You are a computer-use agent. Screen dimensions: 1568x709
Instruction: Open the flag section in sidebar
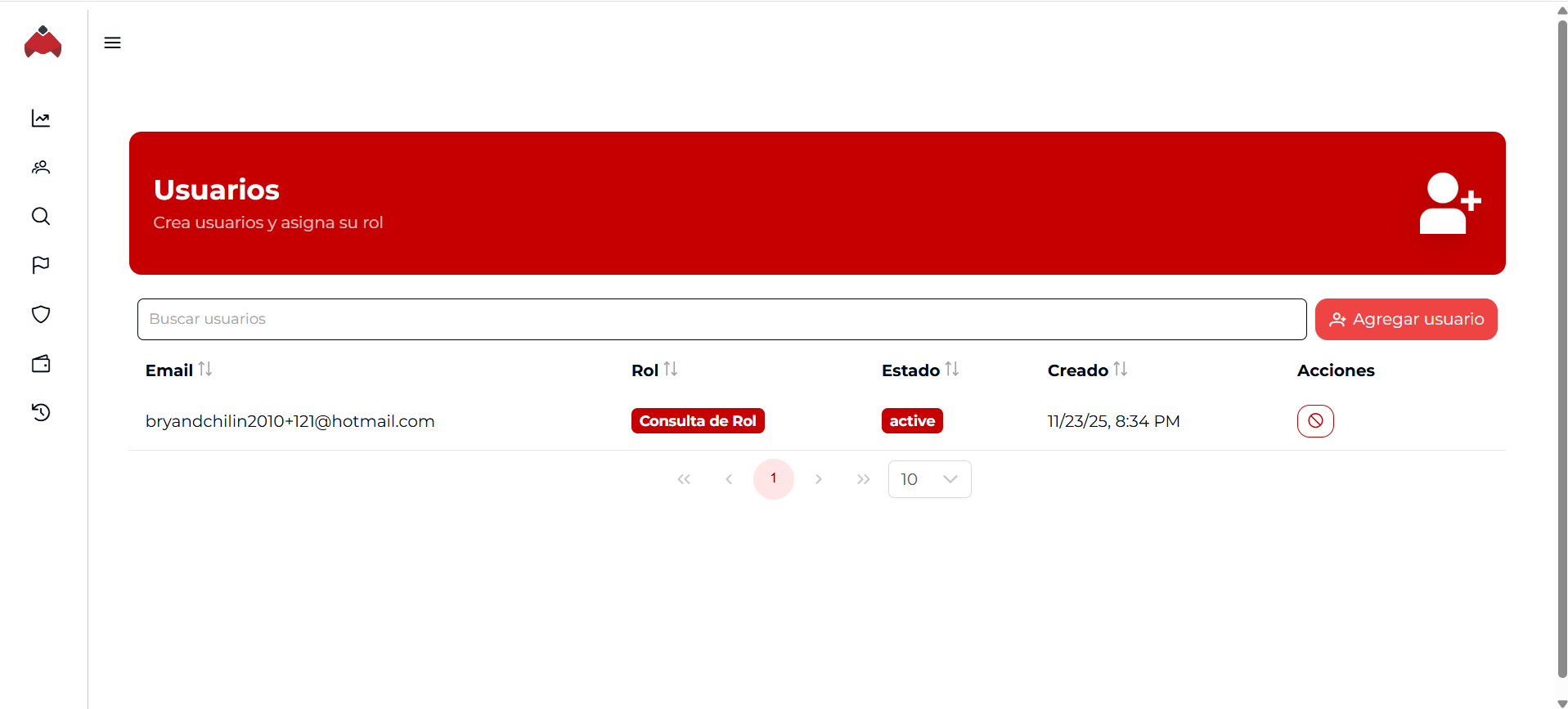[x=41, y=265]
